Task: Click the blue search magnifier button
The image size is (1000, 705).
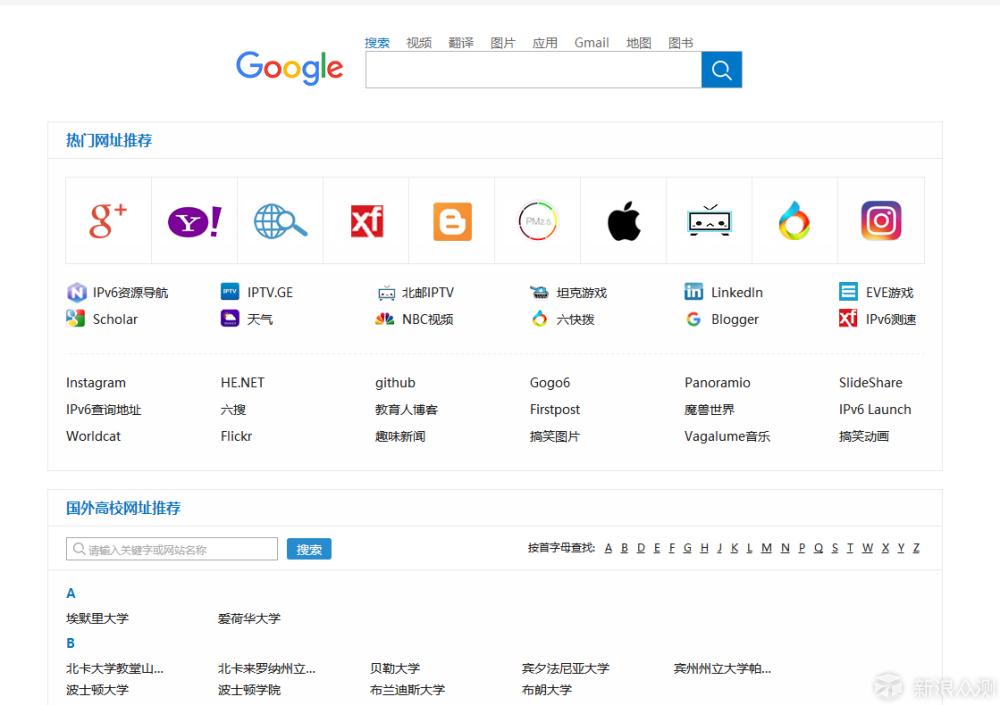Action: coord(721,70)
